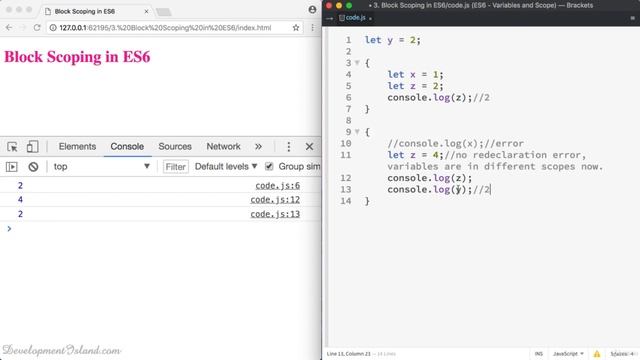Open Chrome profile account icon
Screen dimensions: 640x360
(x=312, y=9)
